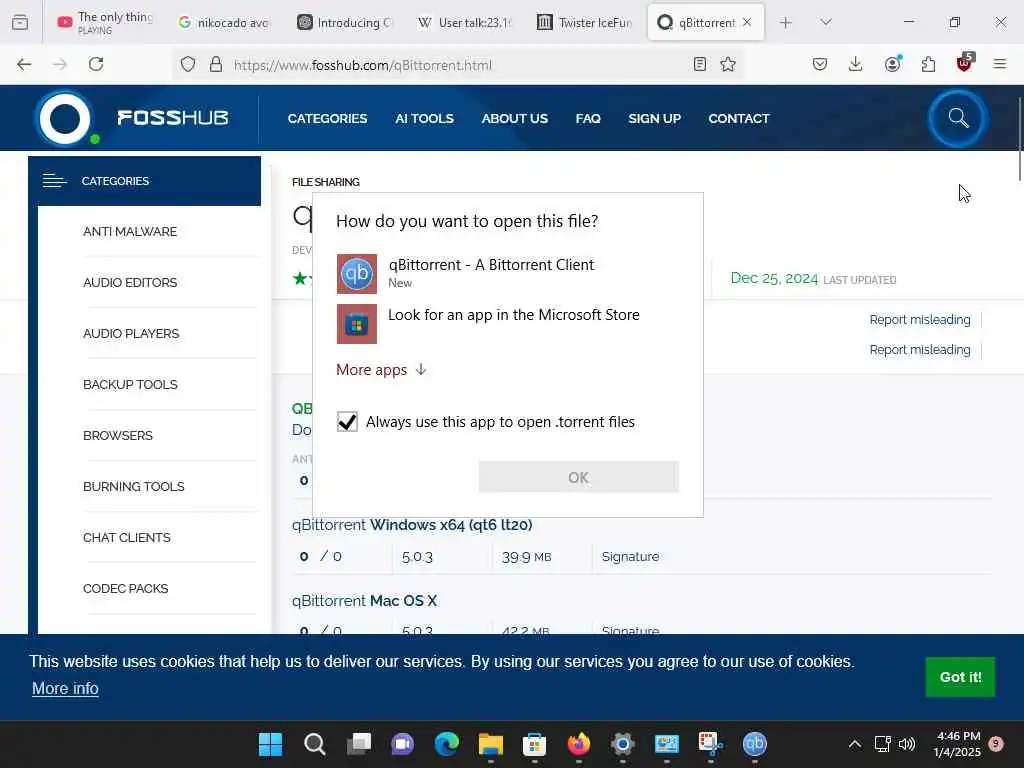This screenshot has height=768, width=1024.
Task: Click first Report misleading link
Action: [x=920, y=319]
